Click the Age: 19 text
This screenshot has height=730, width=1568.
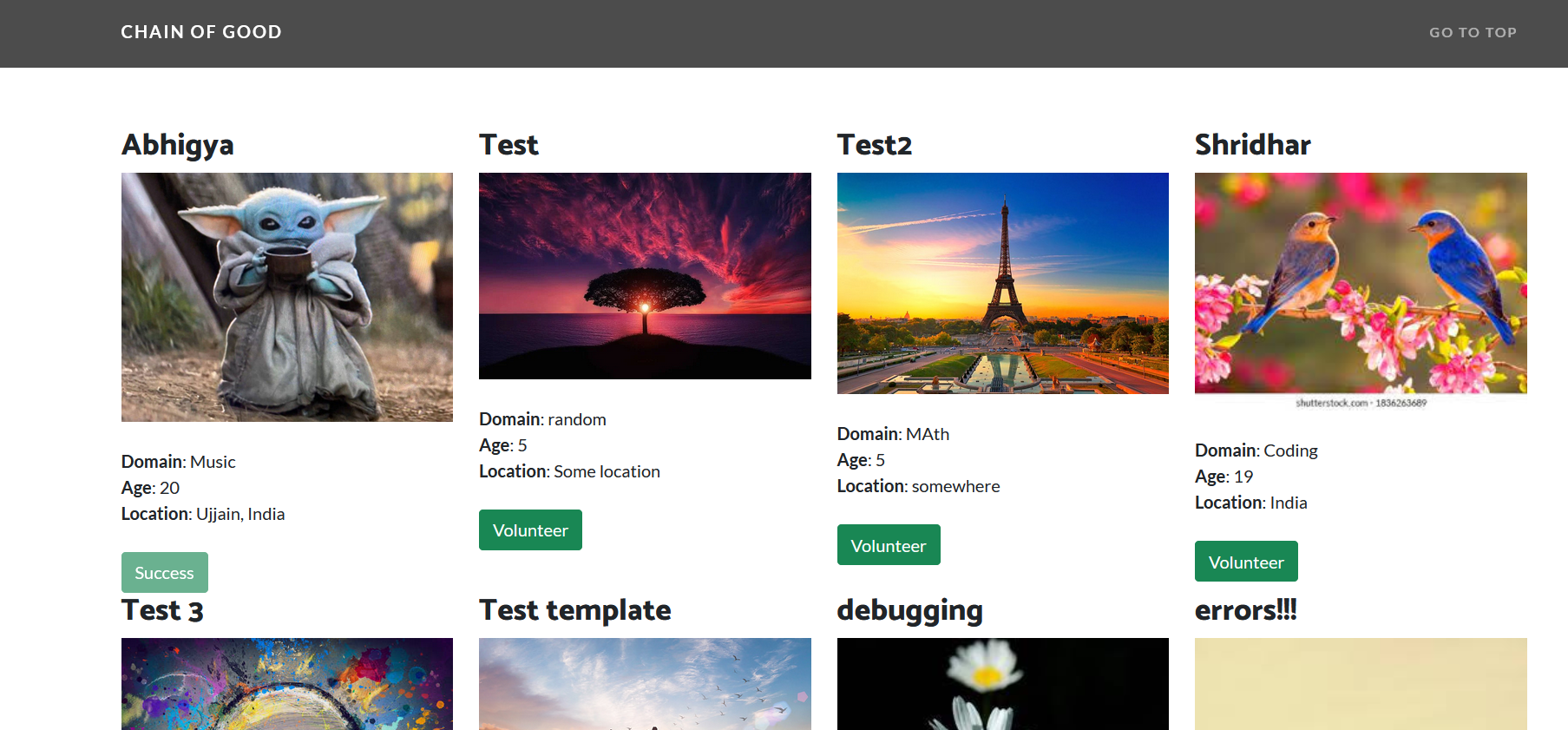point(1224,477)
